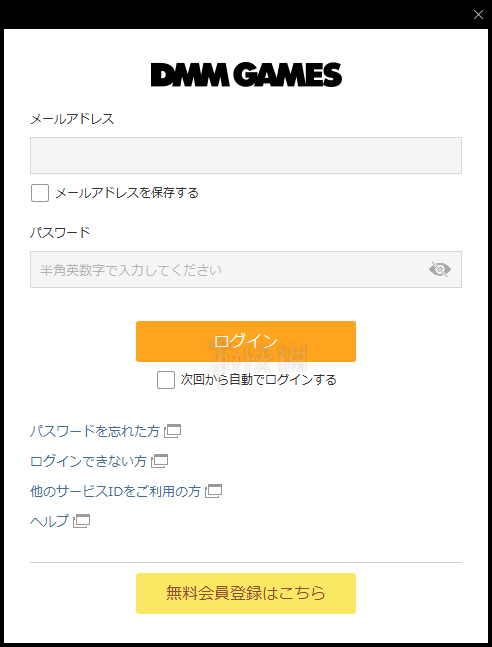Check the メールアドレスを保存する checkbox
The image size is (492, 647).
click(40, 193)
